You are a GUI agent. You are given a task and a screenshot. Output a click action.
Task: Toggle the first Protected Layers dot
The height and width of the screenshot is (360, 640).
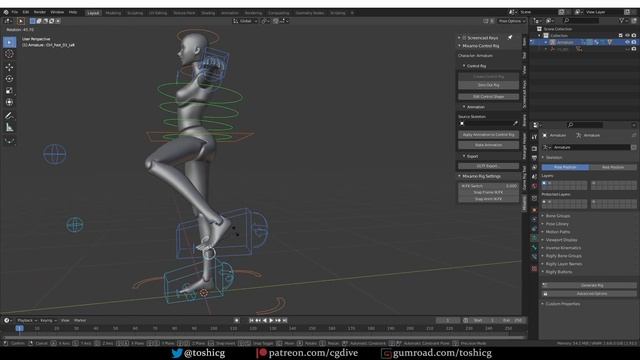point(544,202)
